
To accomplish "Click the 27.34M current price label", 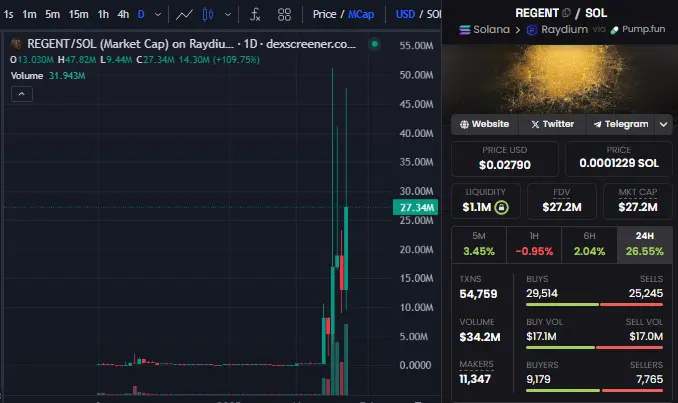I will (x=416, y=208).
